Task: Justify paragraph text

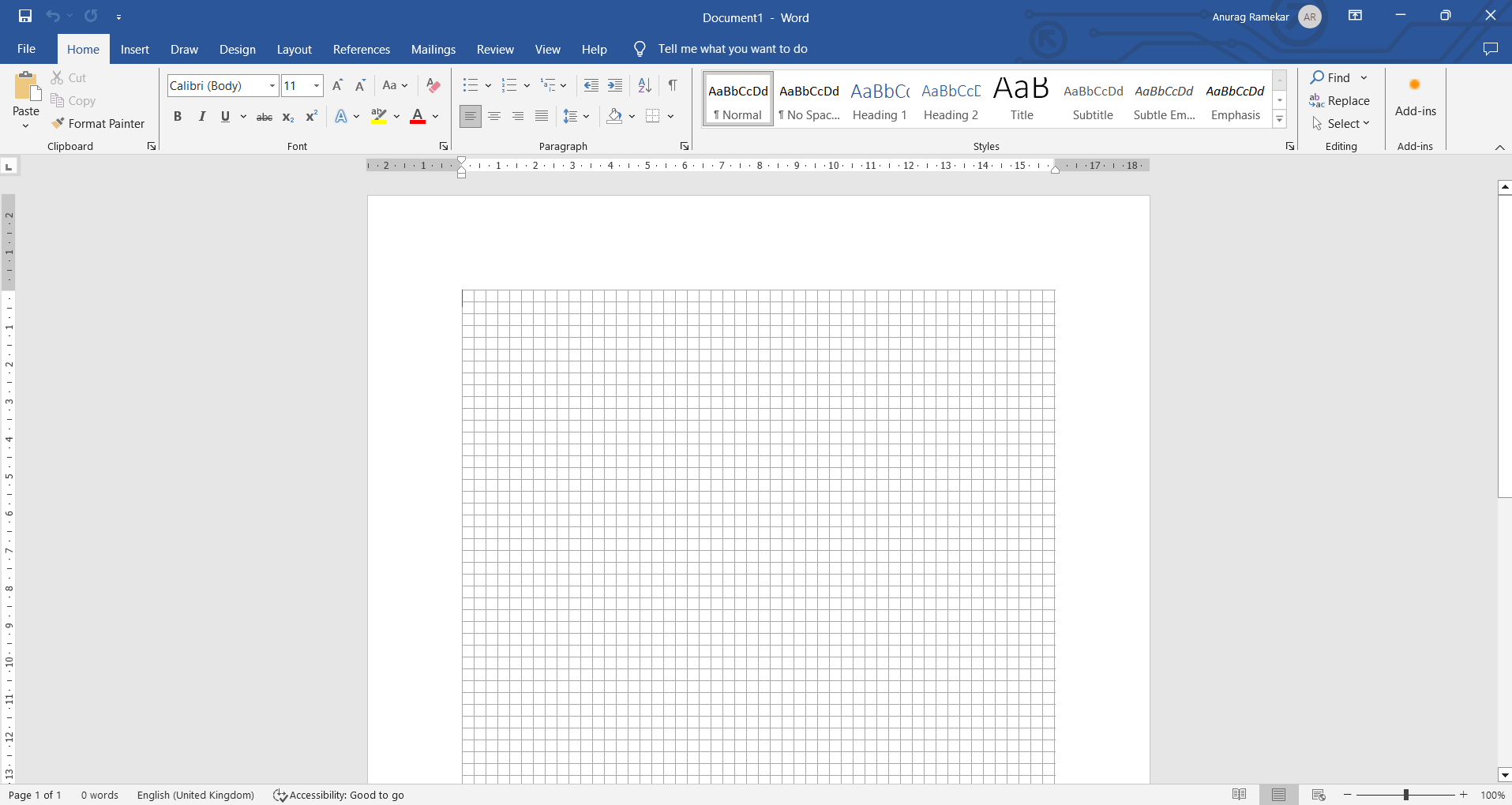Action: tap(542, 117)
